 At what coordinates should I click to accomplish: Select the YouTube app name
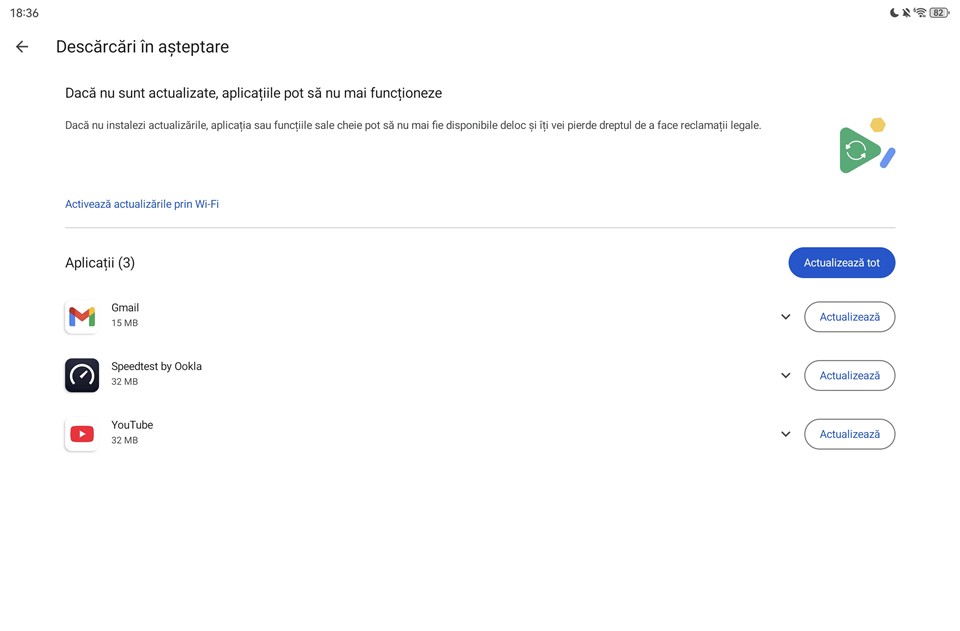[132, 425]
